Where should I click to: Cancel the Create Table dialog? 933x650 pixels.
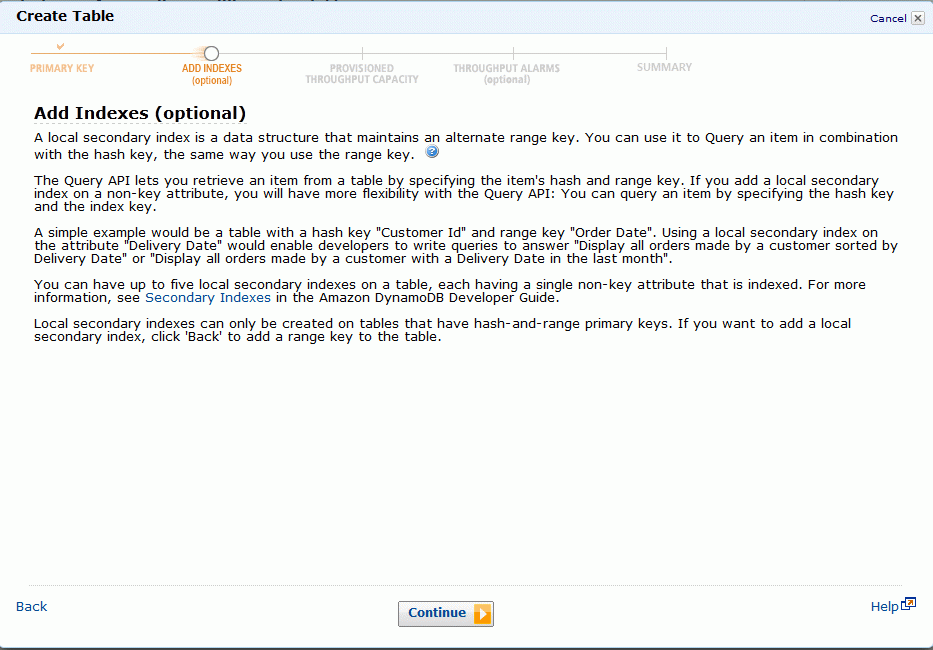point(888,18)
